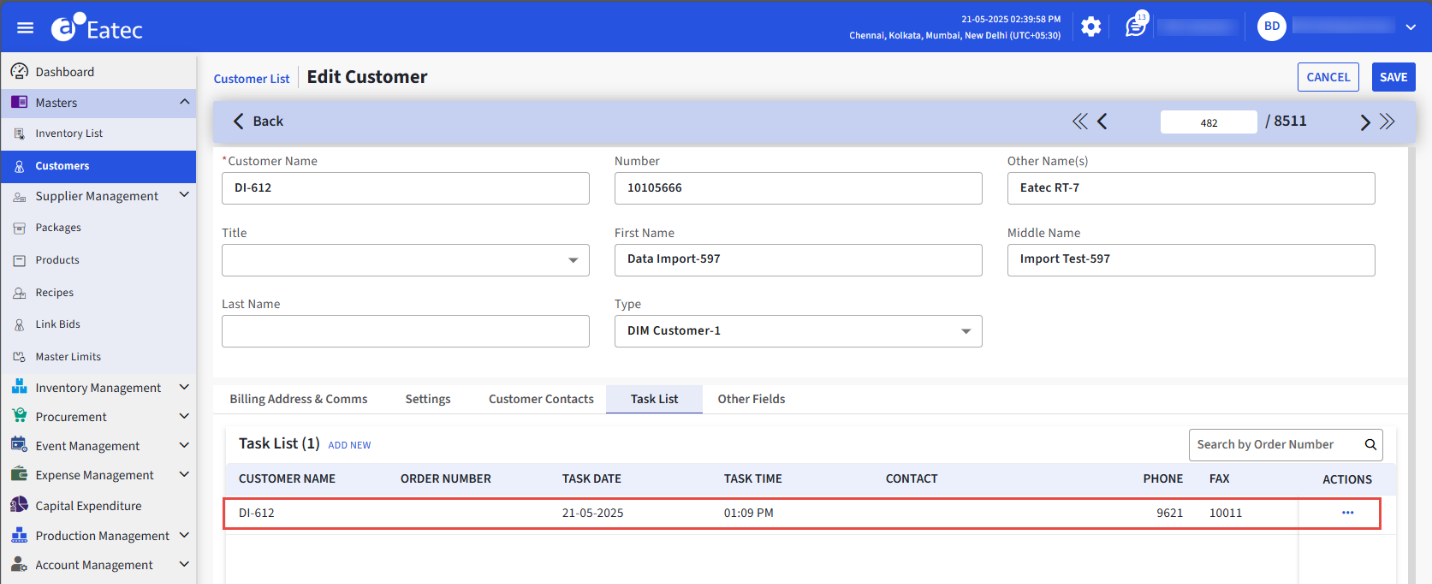
Task: Switch to the Billing Address & Comms tab
Action: [x=298, y=398]
